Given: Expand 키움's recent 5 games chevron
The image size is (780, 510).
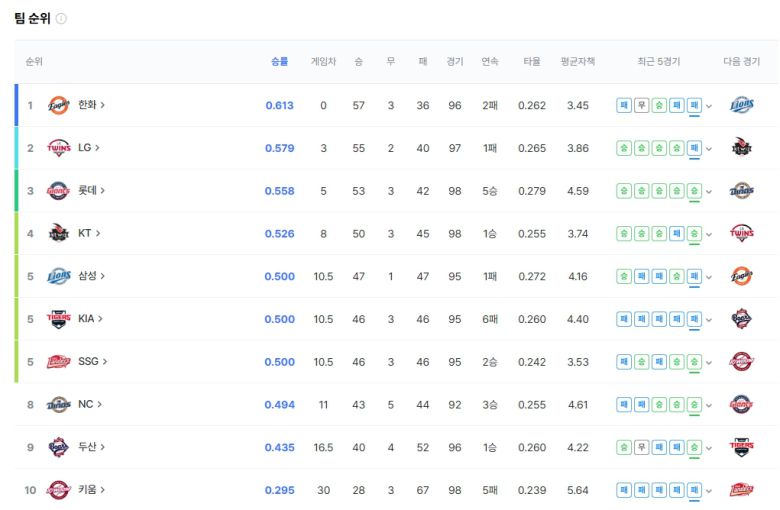Looking at the screenshot, I should (x=709, y=490).
